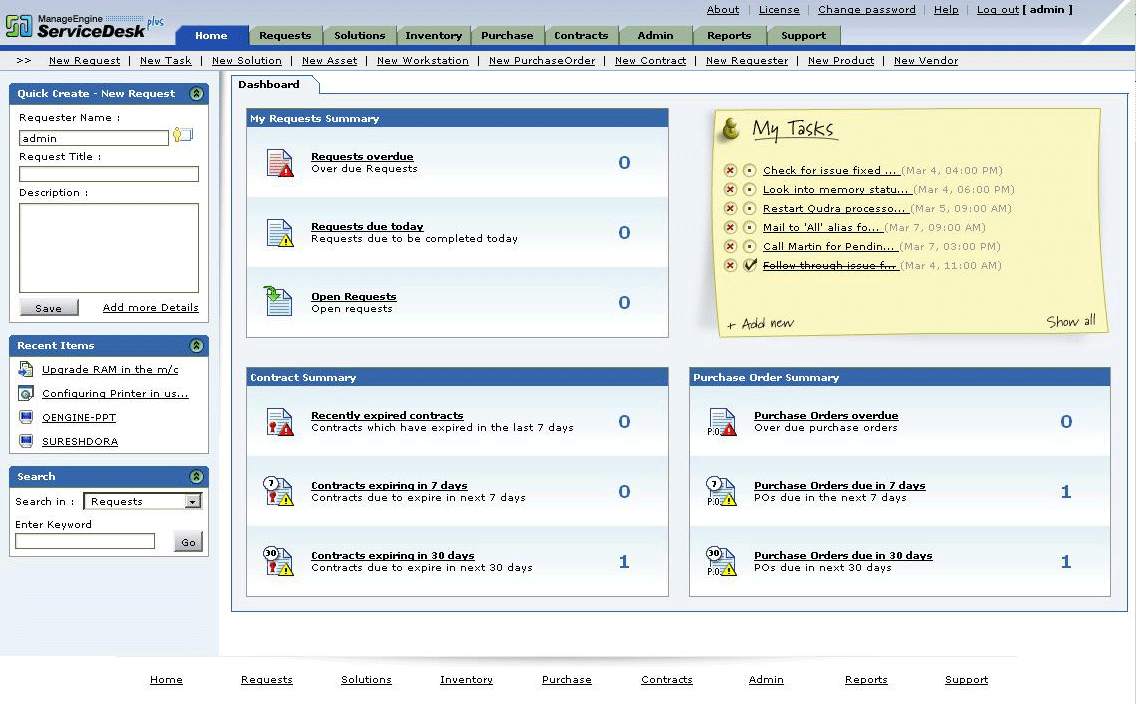This screenshot has width=1136, height=704.
Task: Click icon next to Upgrade RAM recent item
Action: (x=25, y=369)
